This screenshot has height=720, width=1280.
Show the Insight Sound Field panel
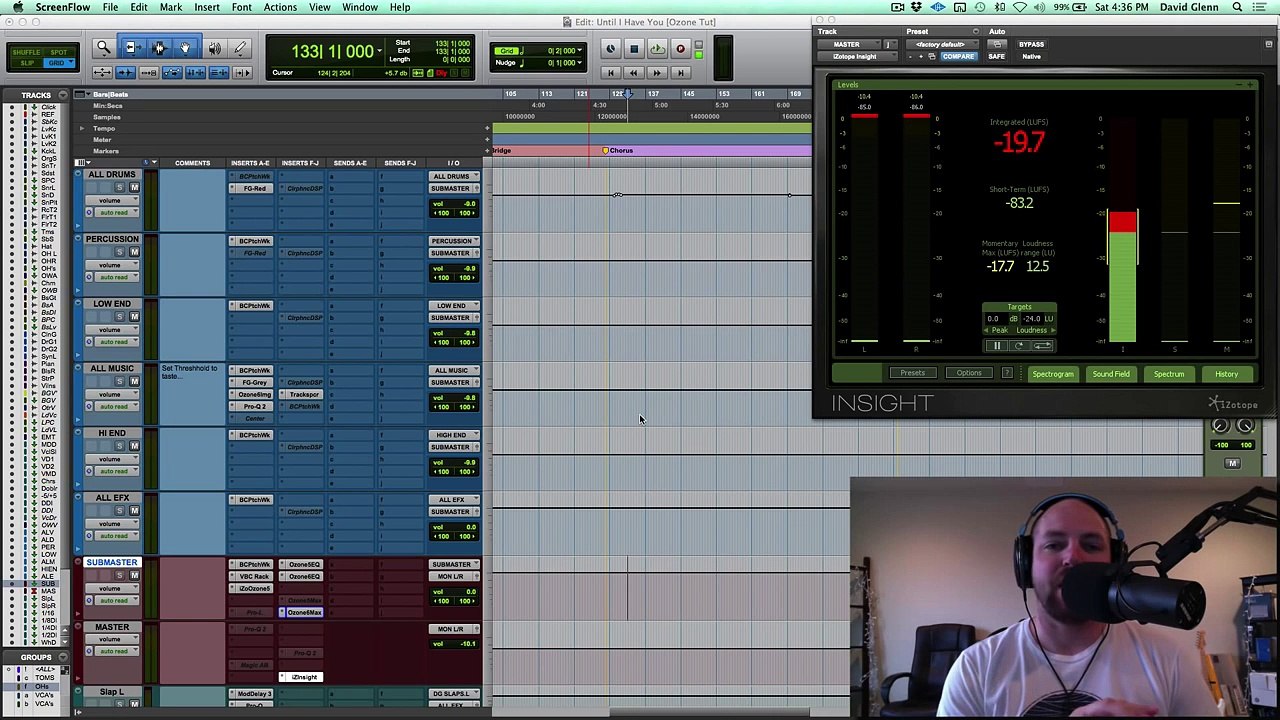pos(1111,374)
